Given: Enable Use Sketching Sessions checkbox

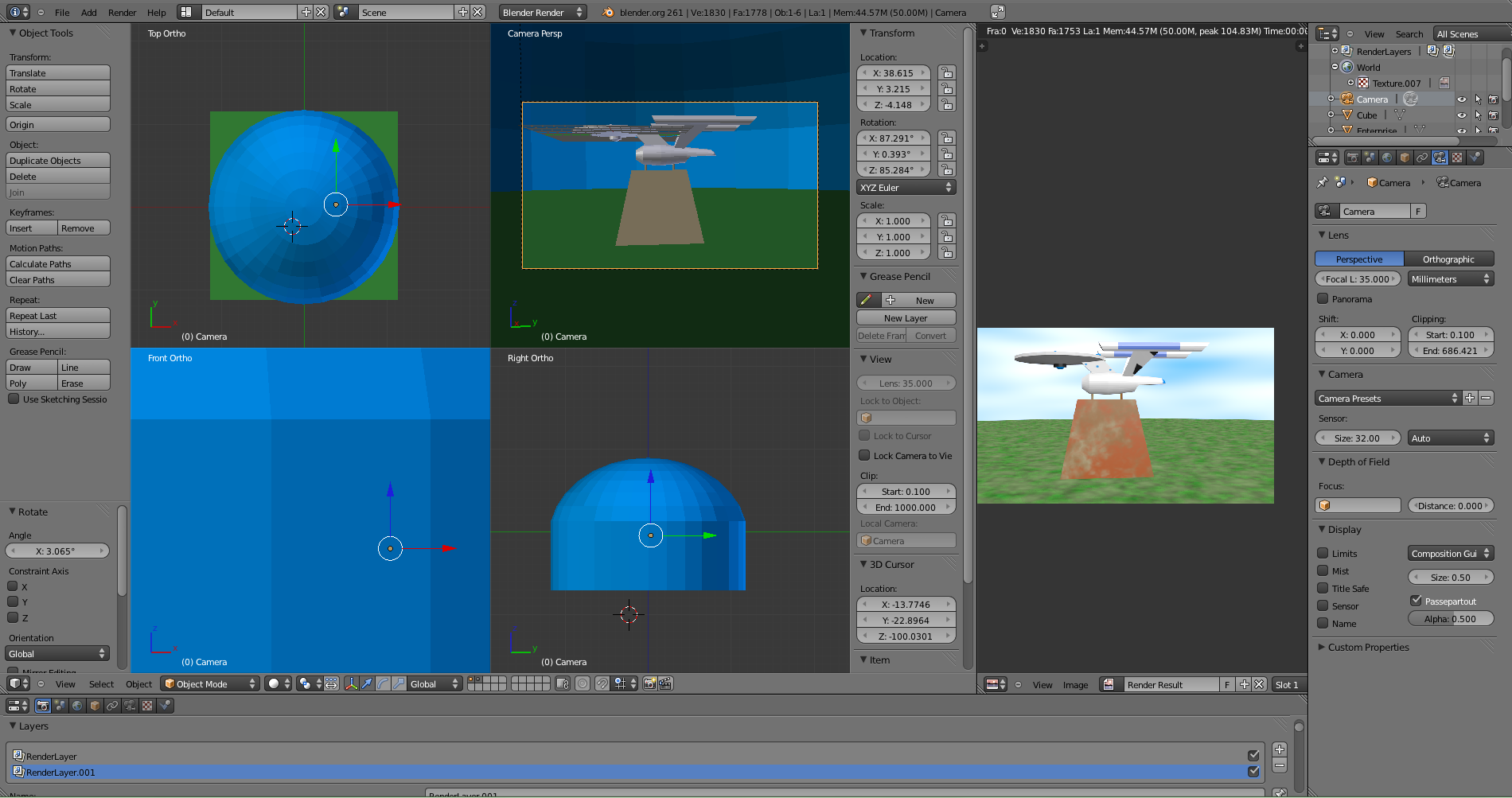Looking at the screenshot, I should (14, 399).
